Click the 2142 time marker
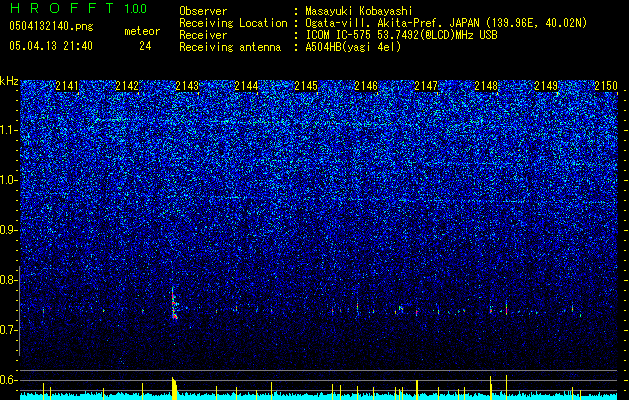This screenshot has width=629, height=400. coord(127,85)
